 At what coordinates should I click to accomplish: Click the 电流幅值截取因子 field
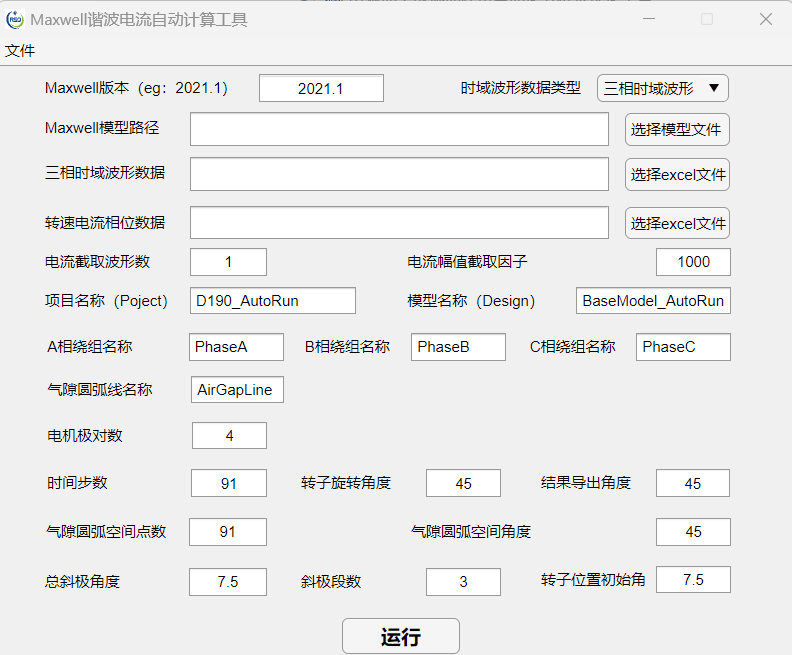tap(693, 262)
